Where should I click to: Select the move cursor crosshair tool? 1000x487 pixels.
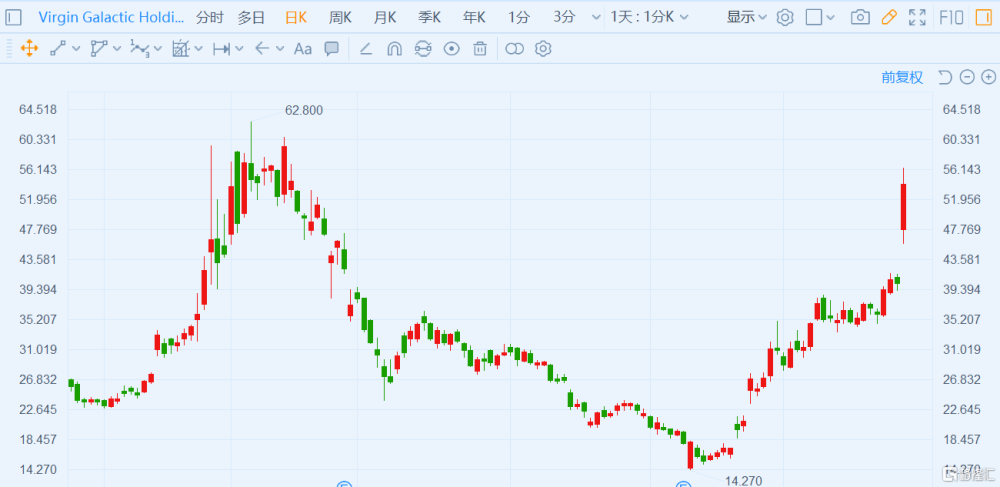[29, 48]
